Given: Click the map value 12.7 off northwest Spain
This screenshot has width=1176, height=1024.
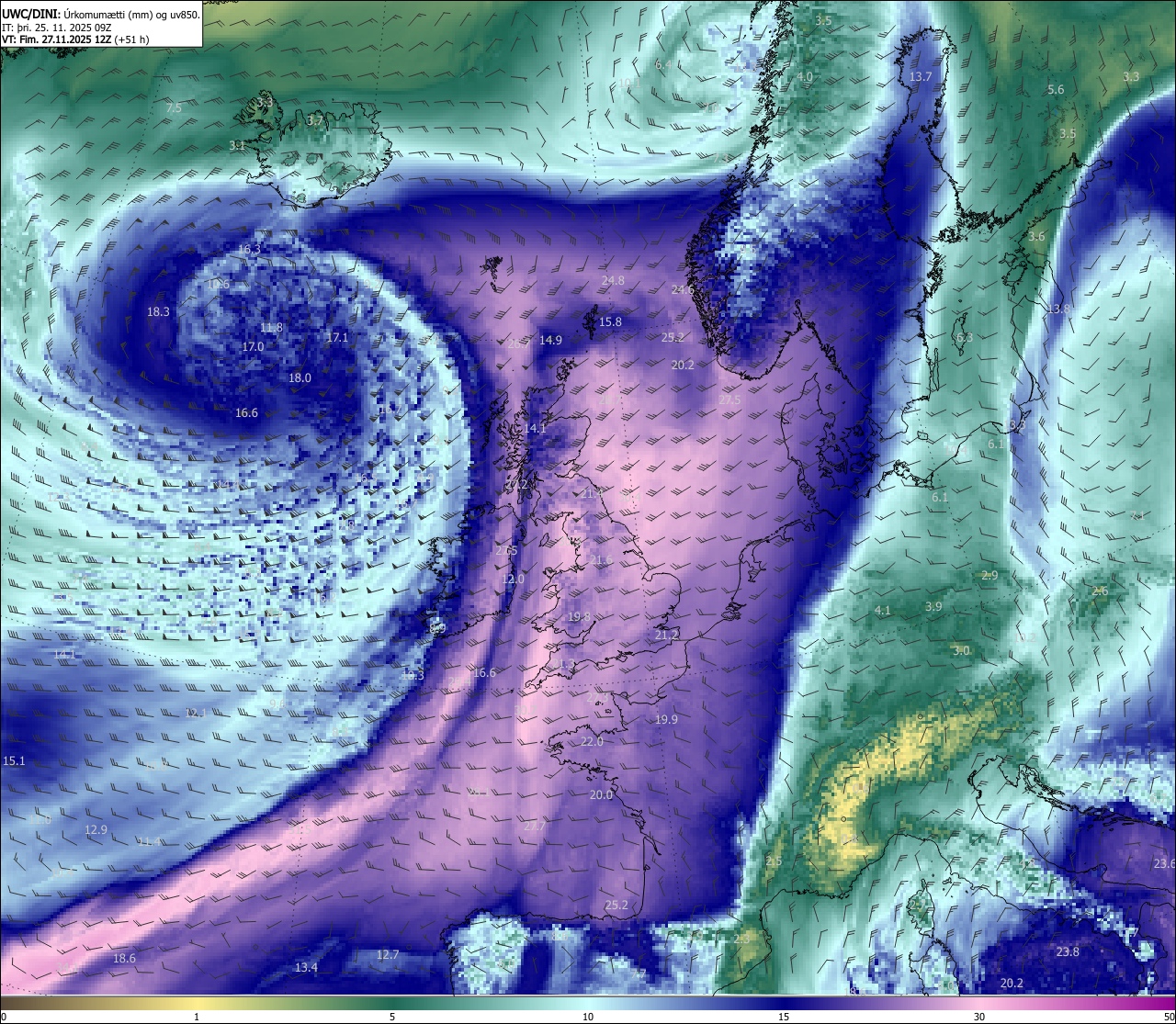Looking at the screenshot, I should tap(388, 954).
